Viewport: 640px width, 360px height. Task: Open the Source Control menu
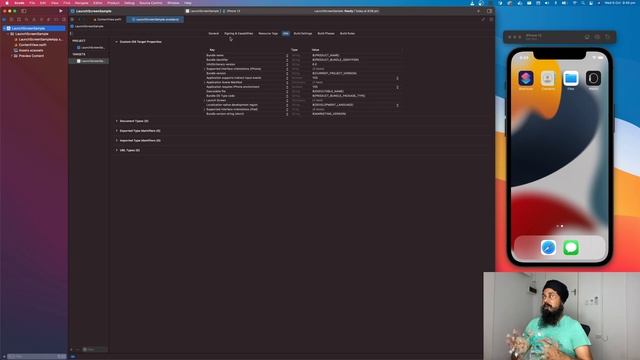(151, 3)
